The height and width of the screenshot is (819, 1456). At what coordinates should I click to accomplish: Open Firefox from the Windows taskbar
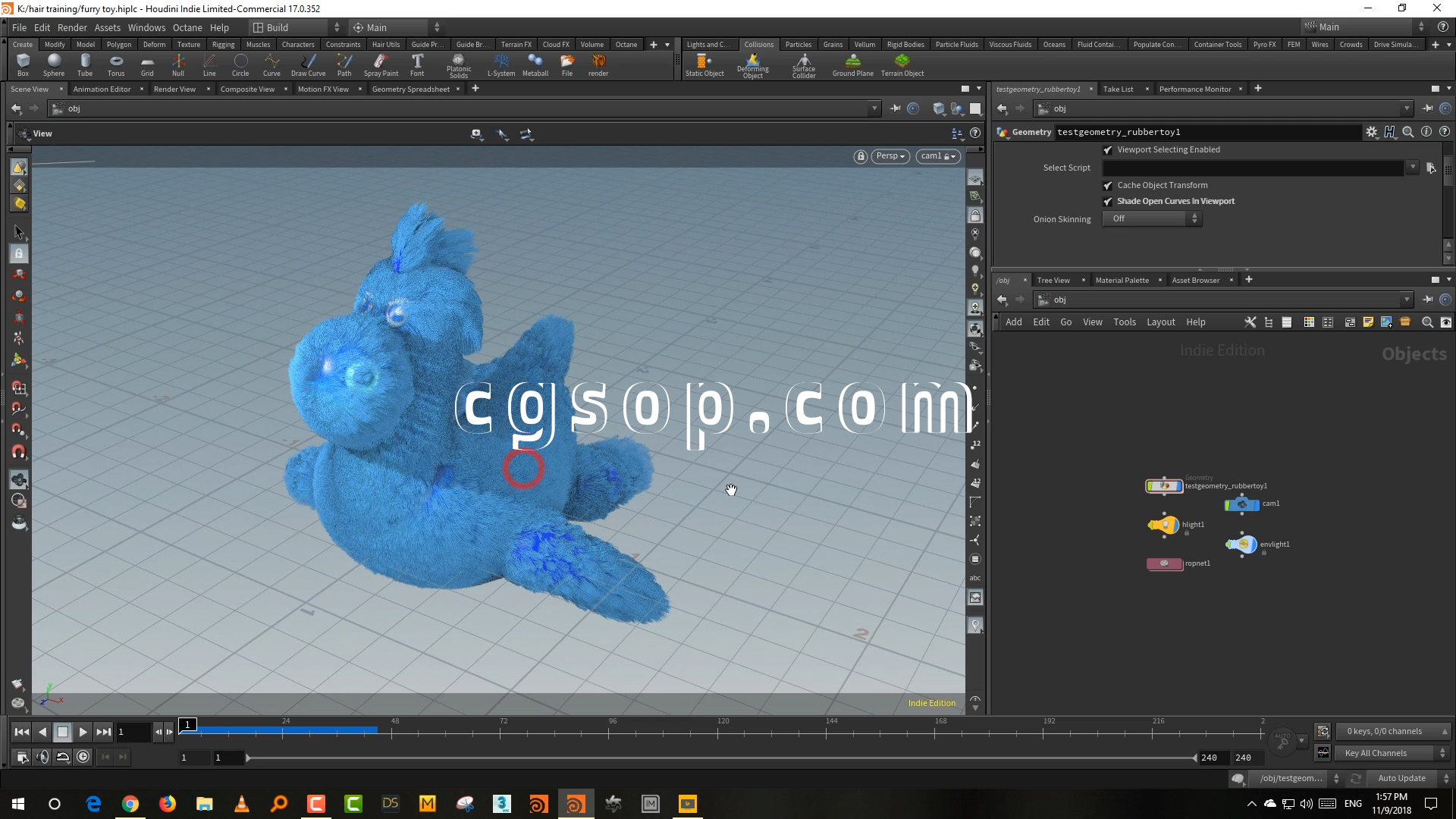pos(167,804)
